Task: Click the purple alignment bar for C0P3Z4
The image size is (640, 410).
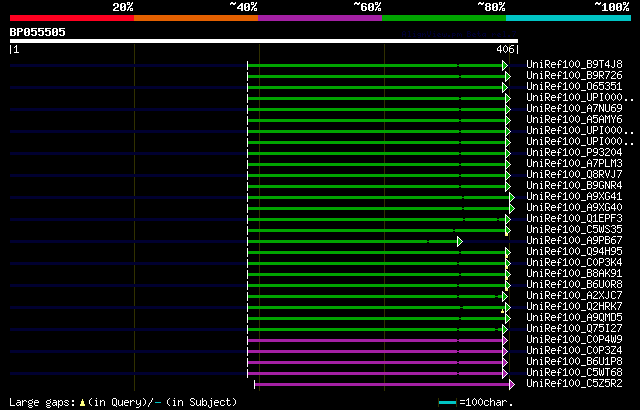Action: [375, 351]
